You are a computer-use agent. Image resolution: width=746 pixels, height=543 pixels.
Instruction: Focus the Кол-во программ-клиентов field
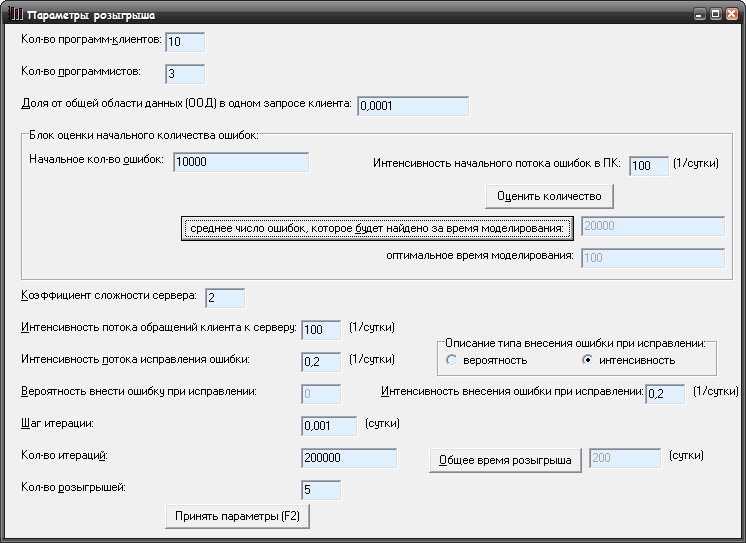(x=185, y=42)
